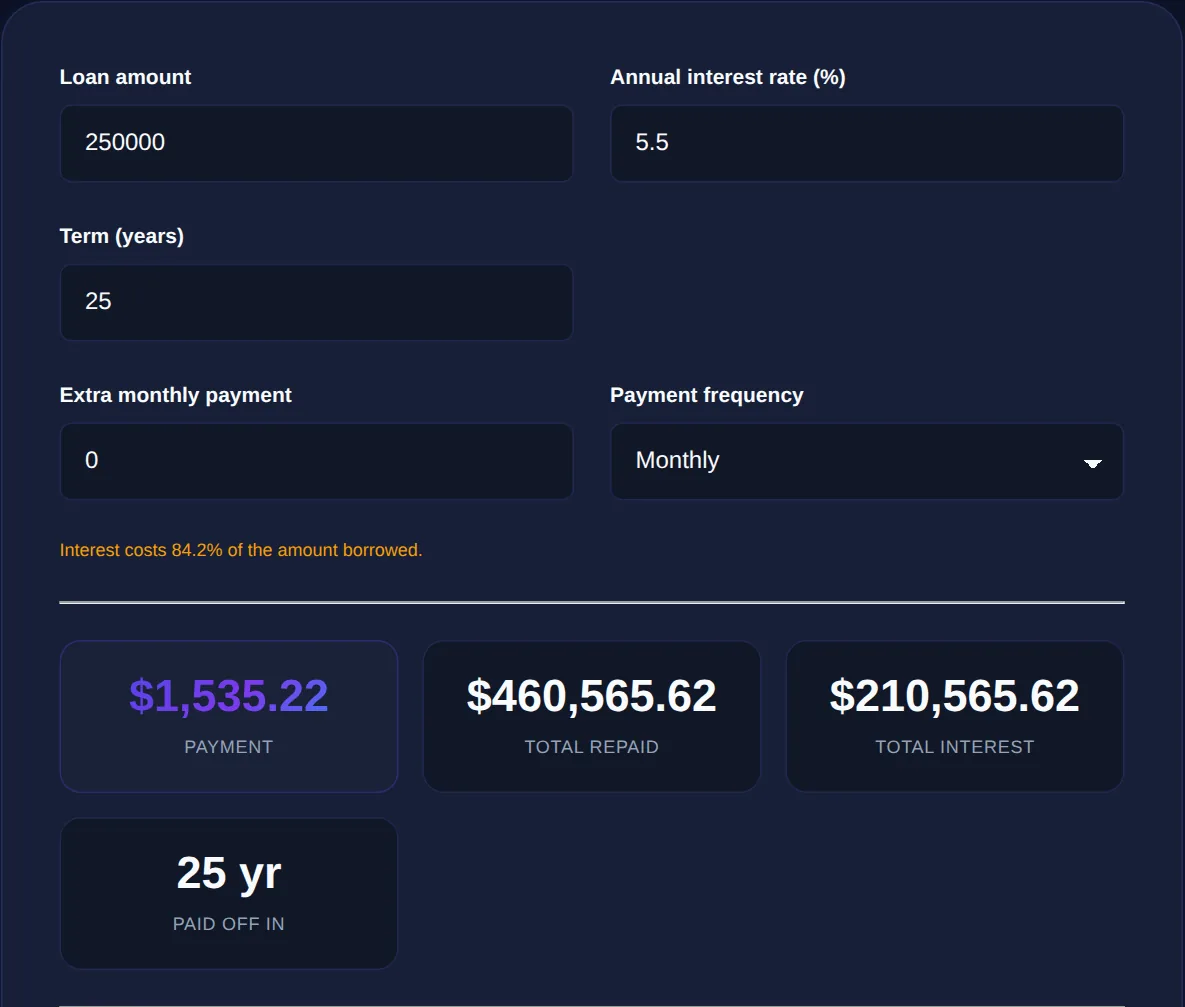Click the PAYMENT card caption

(228, 747)
